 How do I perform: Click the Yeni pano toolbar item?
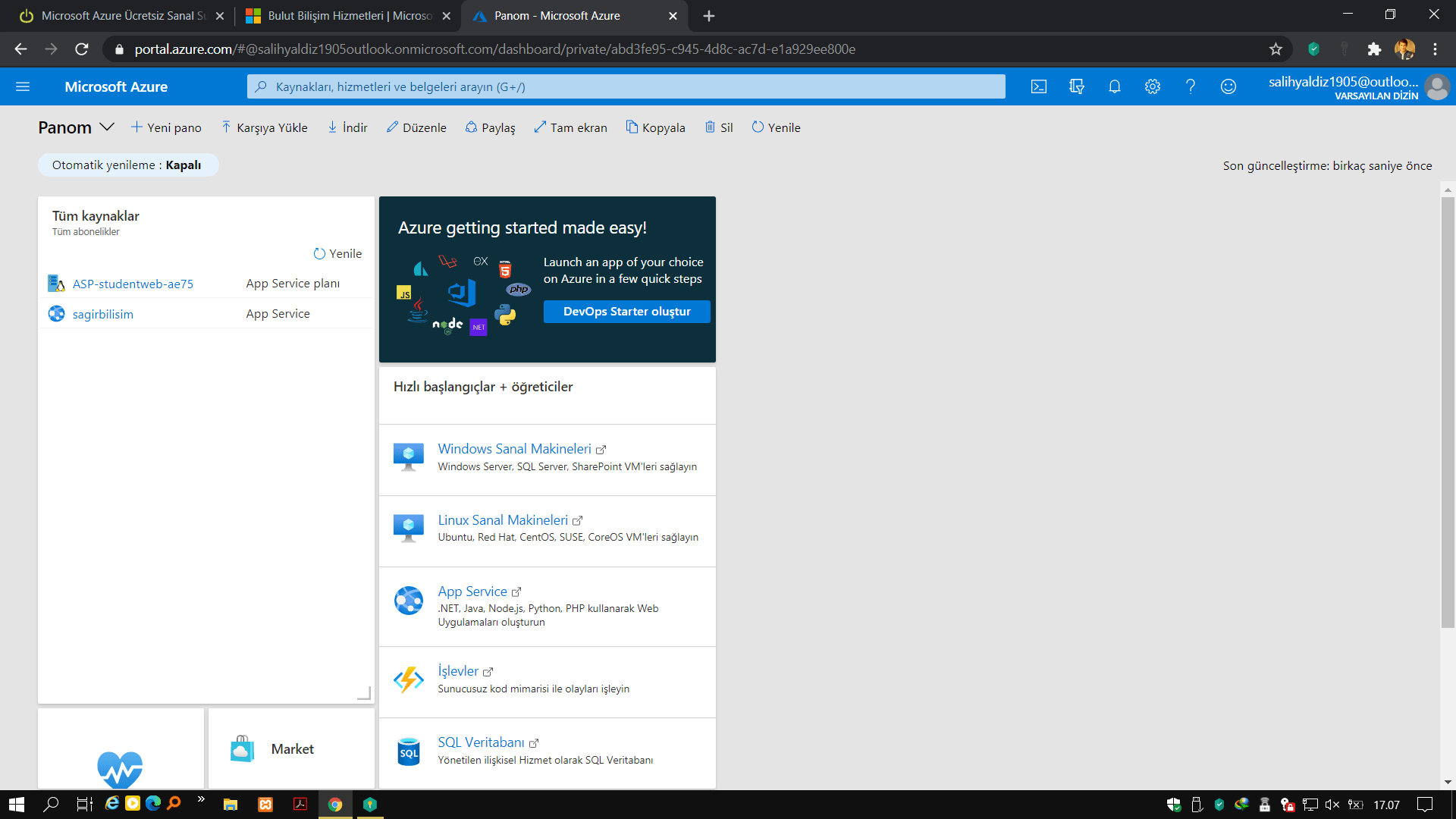166,127
